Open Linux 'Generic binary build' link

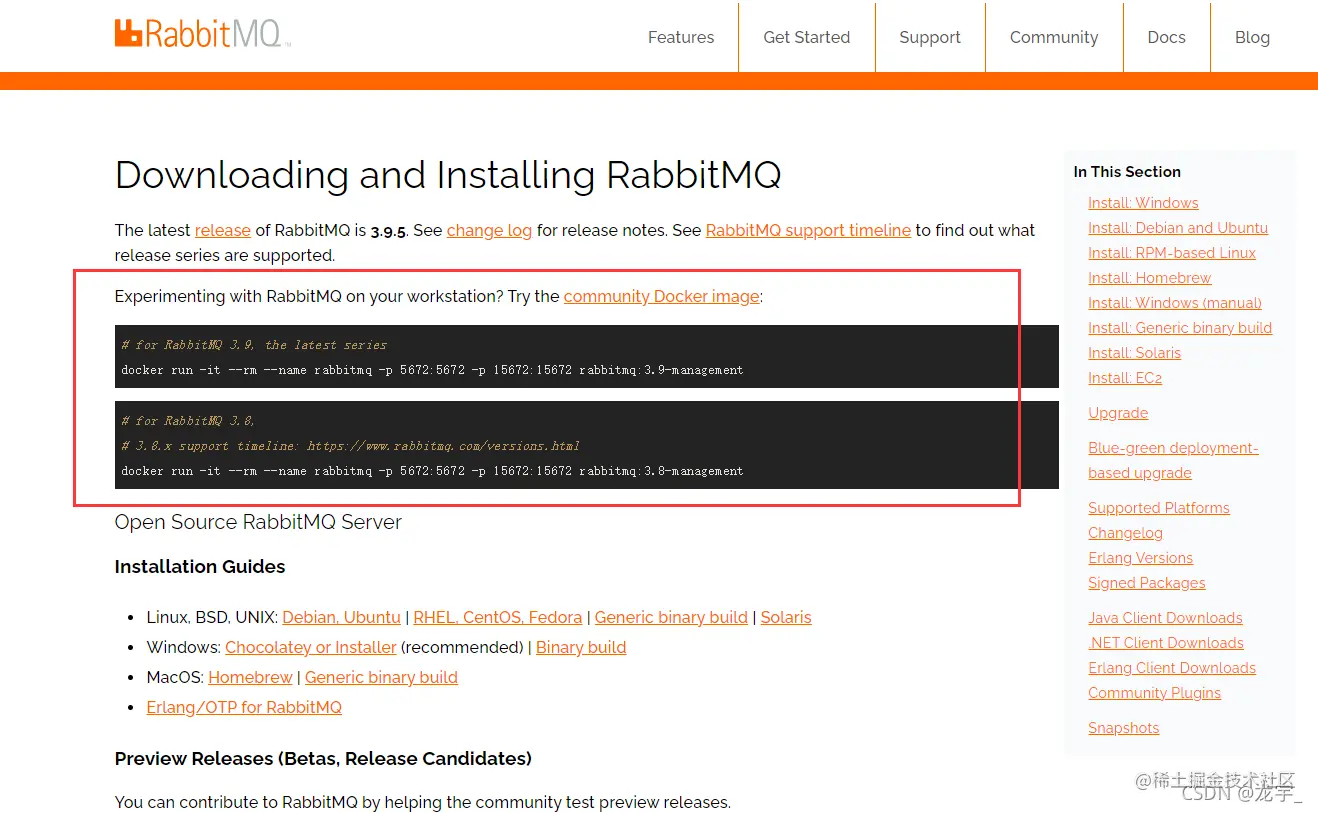(671, 617)
